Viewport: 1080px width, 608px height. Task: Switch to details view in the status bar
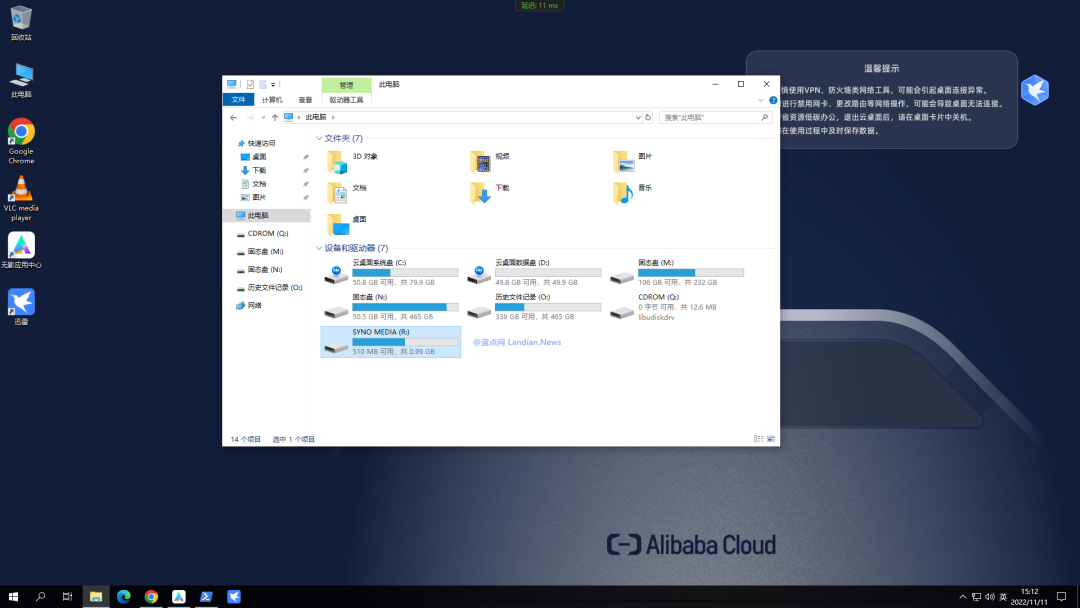pos(758,439)
